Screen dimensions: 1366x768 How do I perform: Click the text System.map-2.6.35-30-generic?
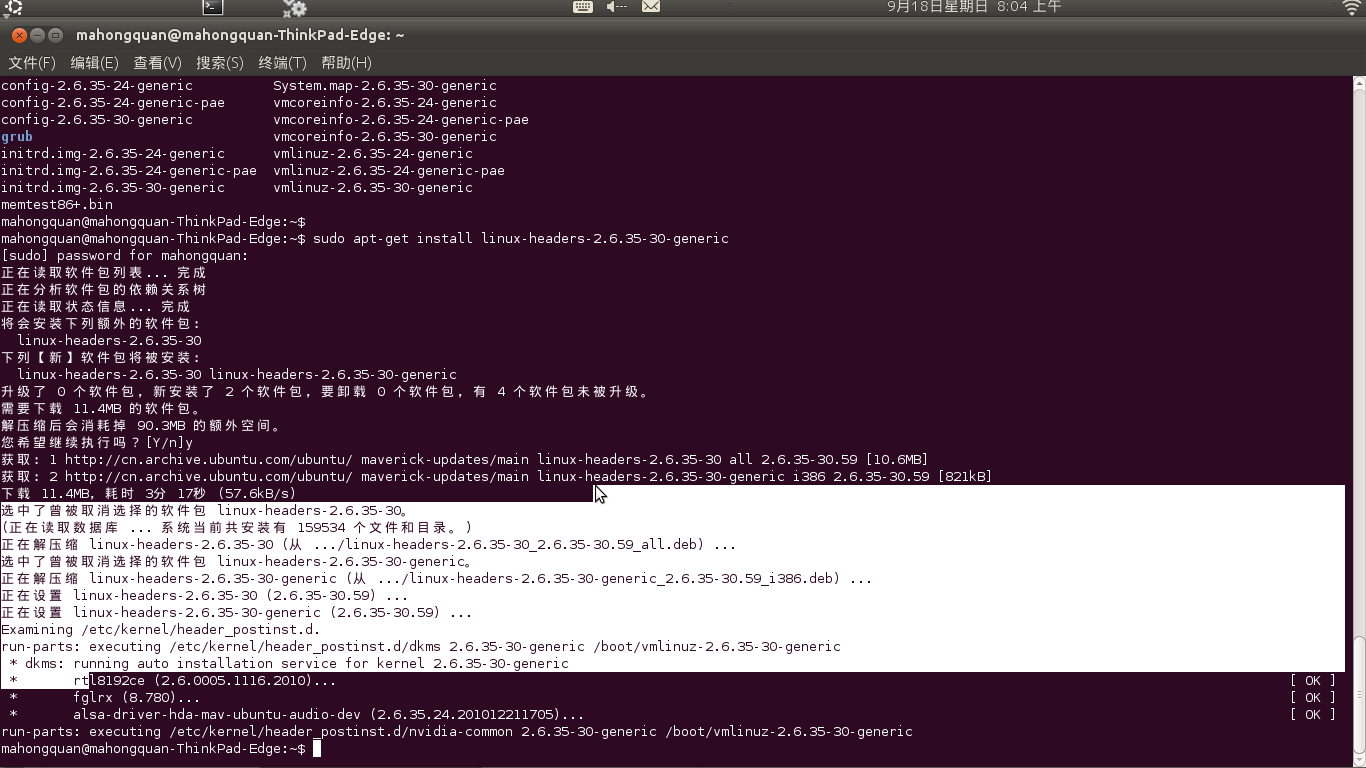pyautogui.click(x=385, y=86)
